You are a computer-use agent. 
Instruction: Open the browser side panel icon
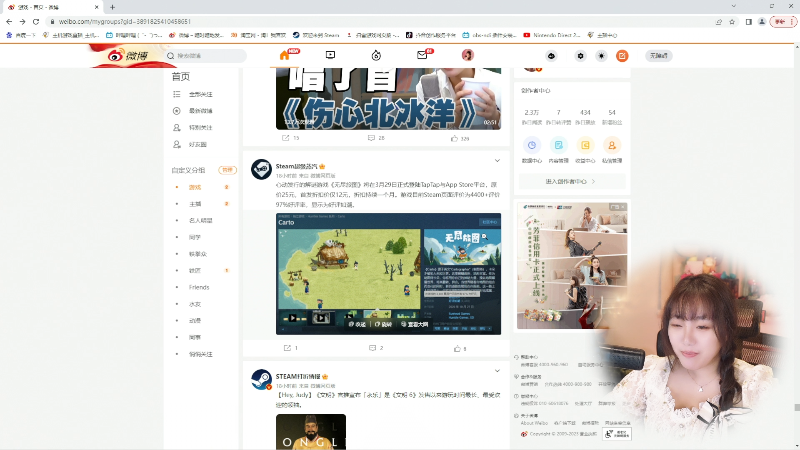748,22
